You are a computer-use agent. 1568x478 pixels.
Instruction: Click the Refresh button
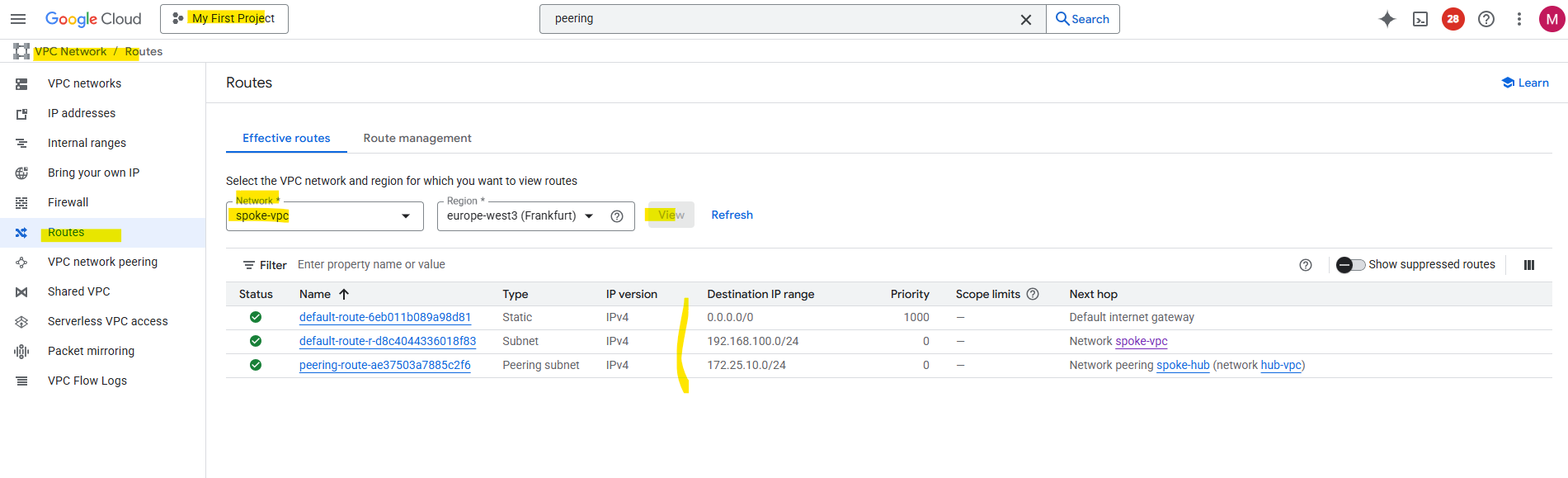pyautogui.click(x=732, y=215)
